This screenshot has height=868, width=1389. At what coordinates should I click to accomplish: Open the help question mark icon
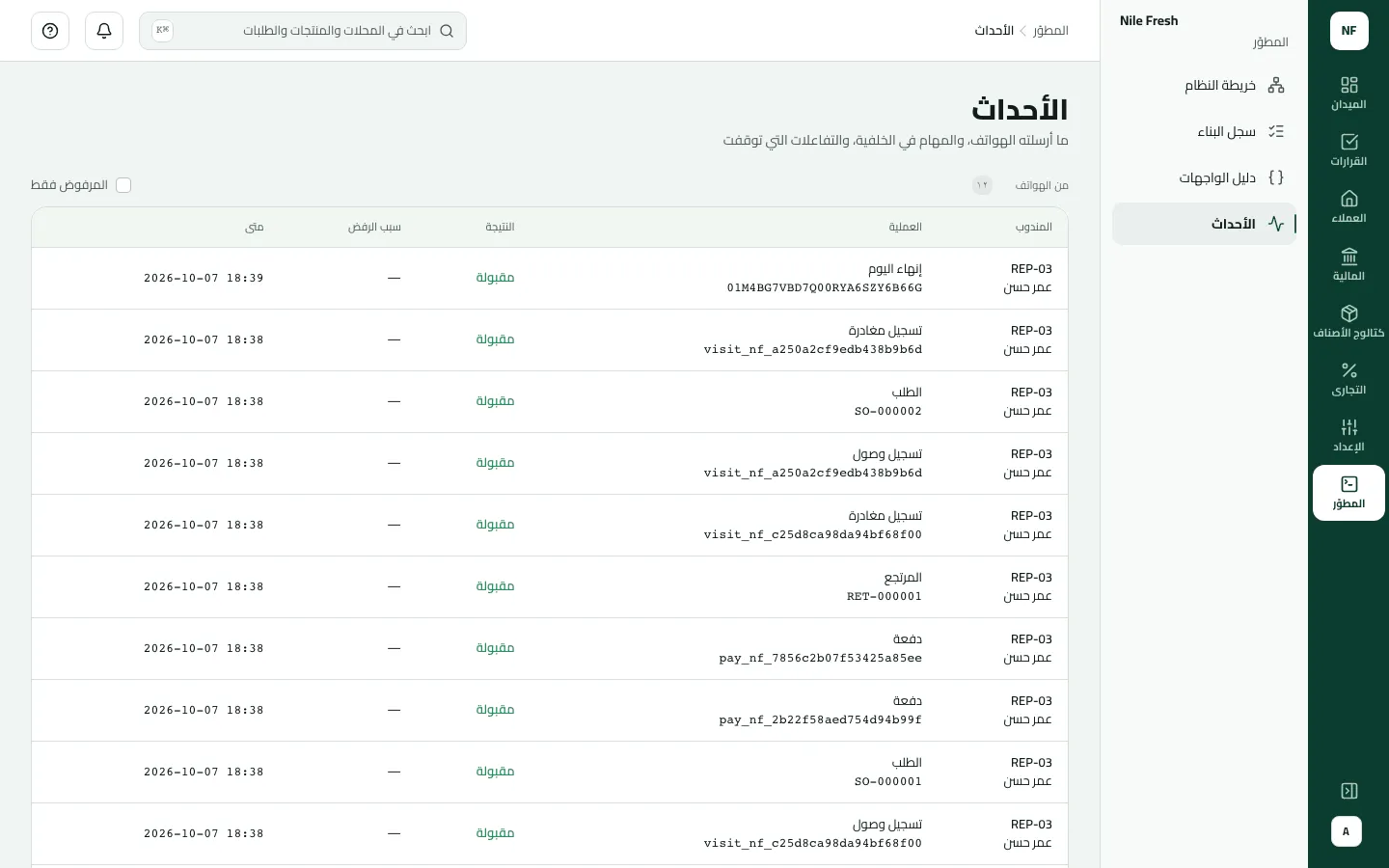[50, 31]
